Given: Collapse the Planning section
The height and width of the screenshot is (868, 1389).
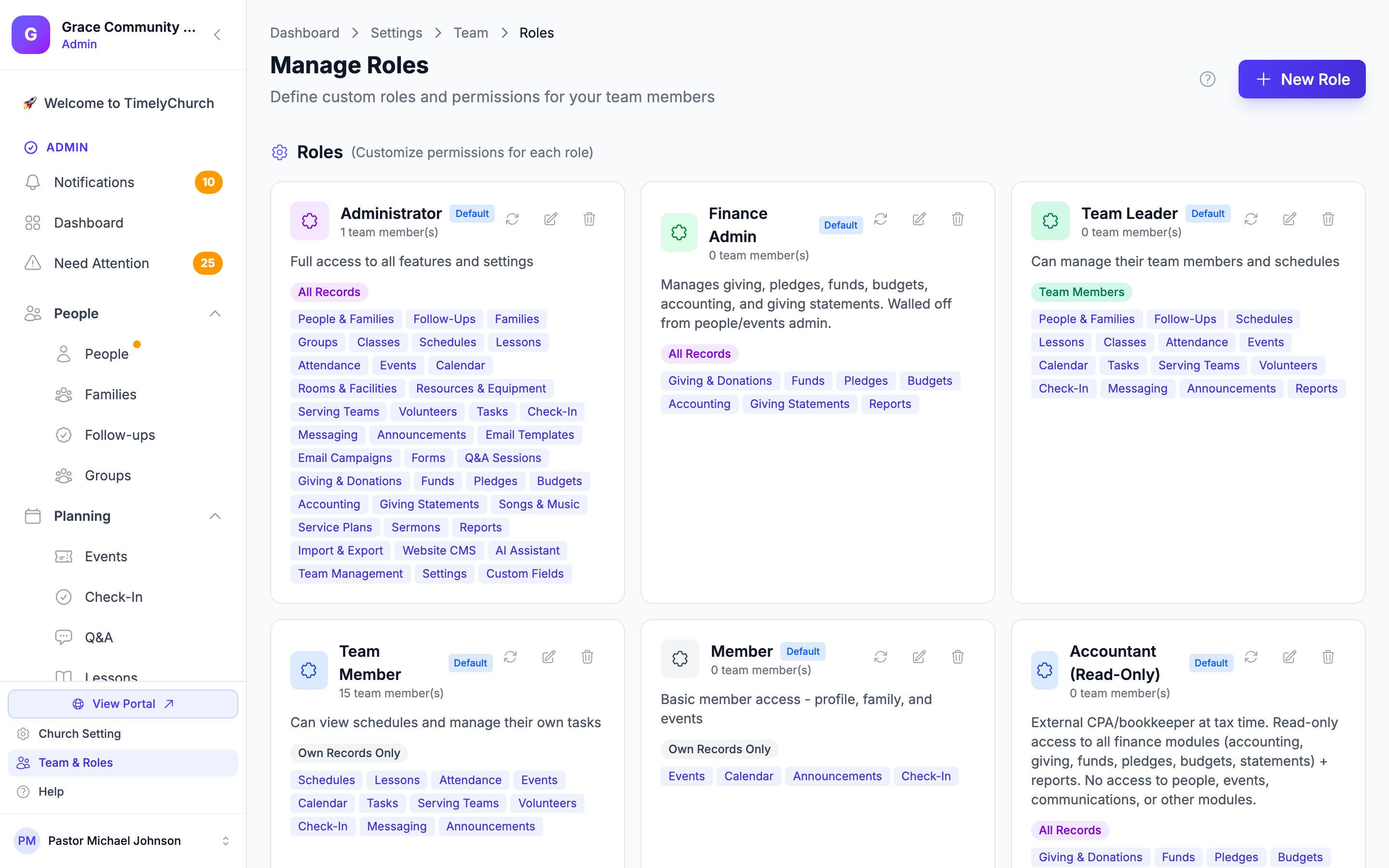Looking at the screenshot, I should coord(215,516).
